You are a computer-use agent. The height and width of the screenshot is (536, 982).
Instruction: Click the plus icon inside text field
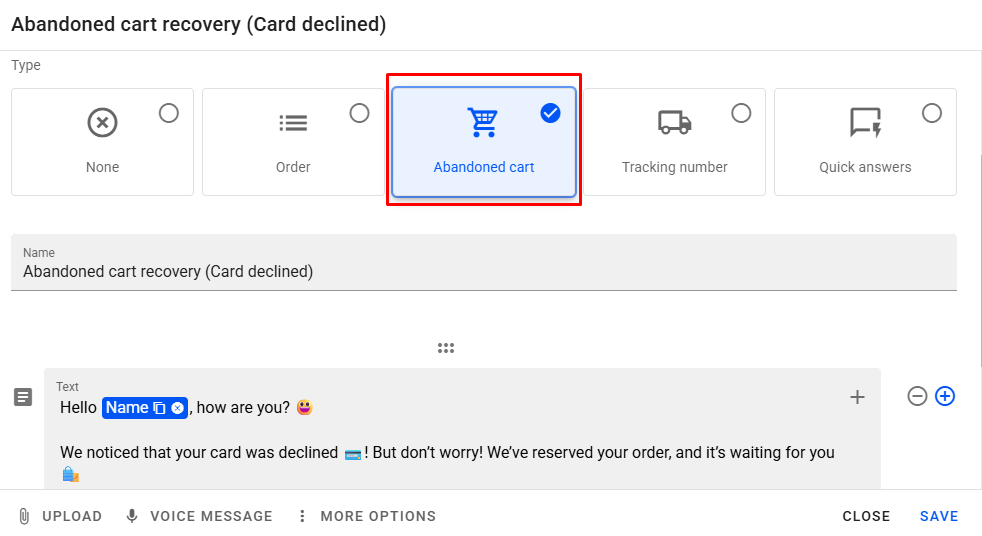pyautogui.click(x=857, y=397)
